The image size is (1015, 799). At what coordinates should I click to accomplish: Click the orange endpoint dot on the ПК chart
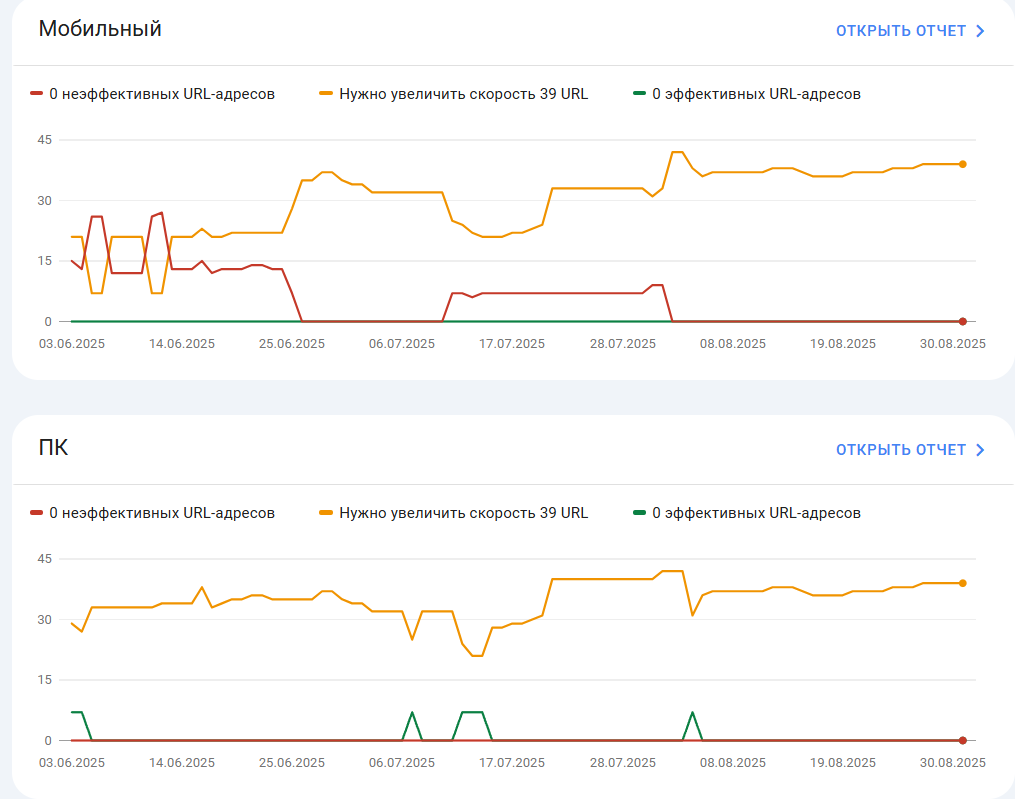pyautogui.click(x=963, y=583)
